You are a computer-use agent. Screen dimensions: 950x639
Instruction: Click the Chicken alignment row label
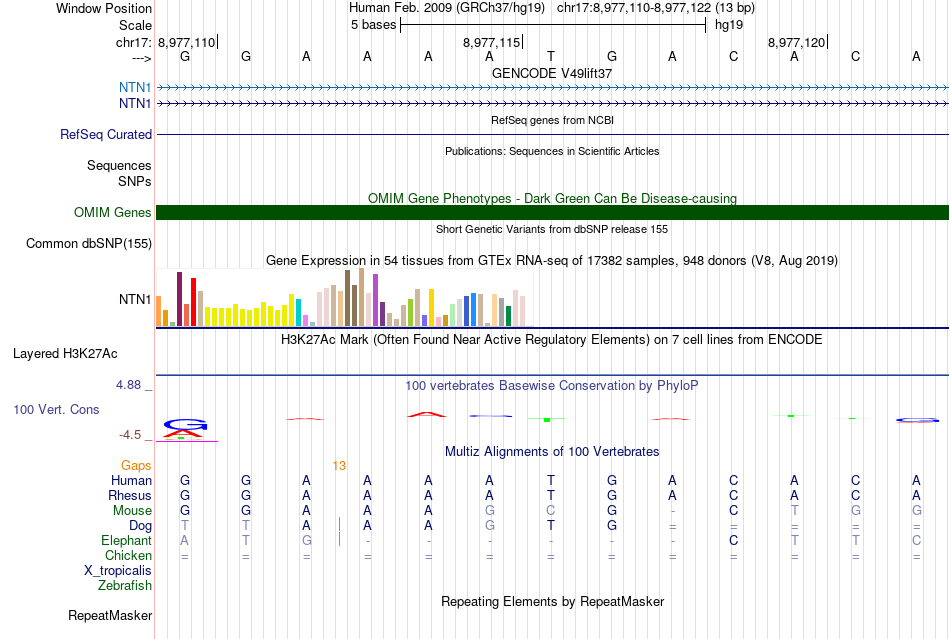(128, 555)
